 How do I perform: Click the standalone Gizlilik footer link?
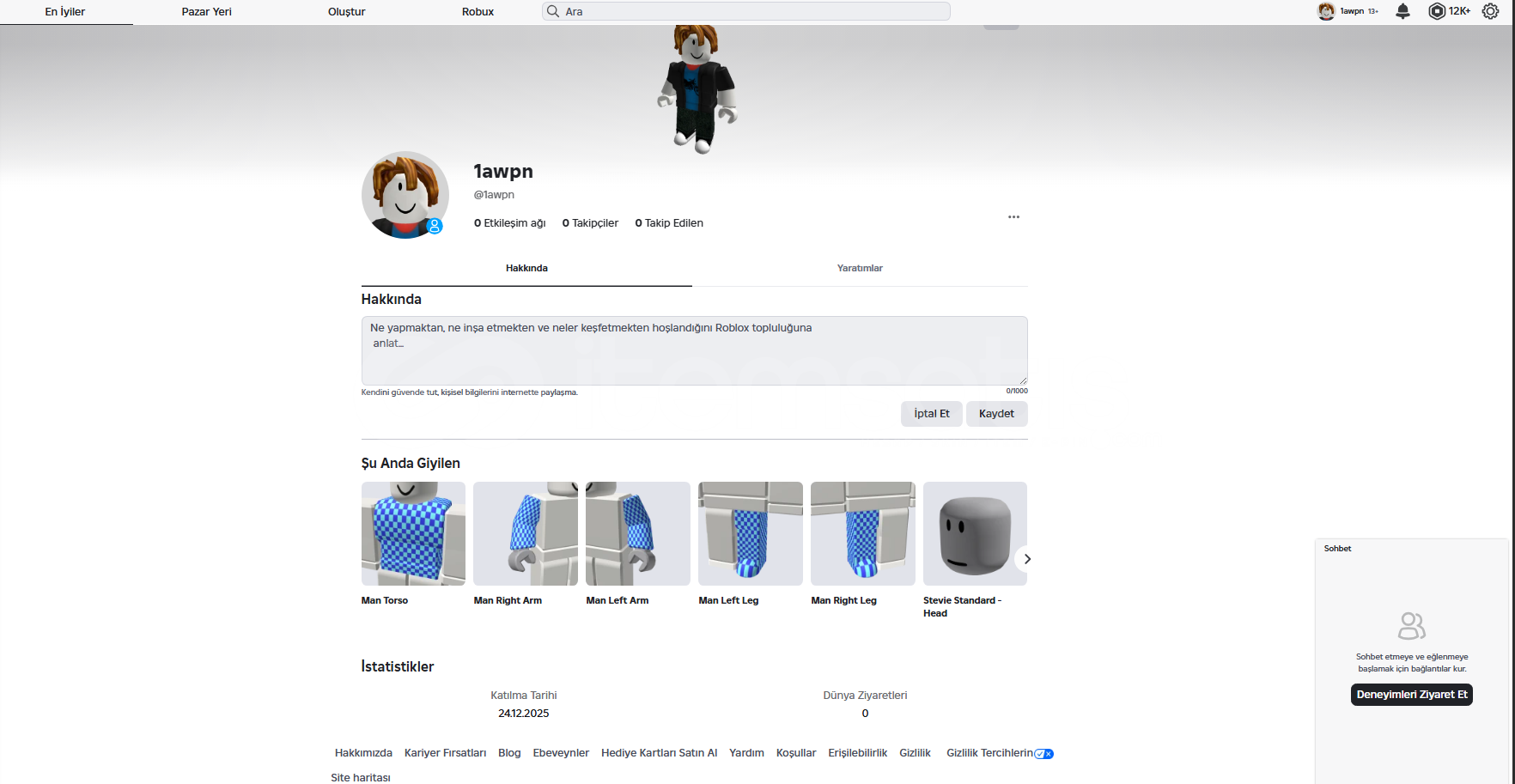click(915, 753)
